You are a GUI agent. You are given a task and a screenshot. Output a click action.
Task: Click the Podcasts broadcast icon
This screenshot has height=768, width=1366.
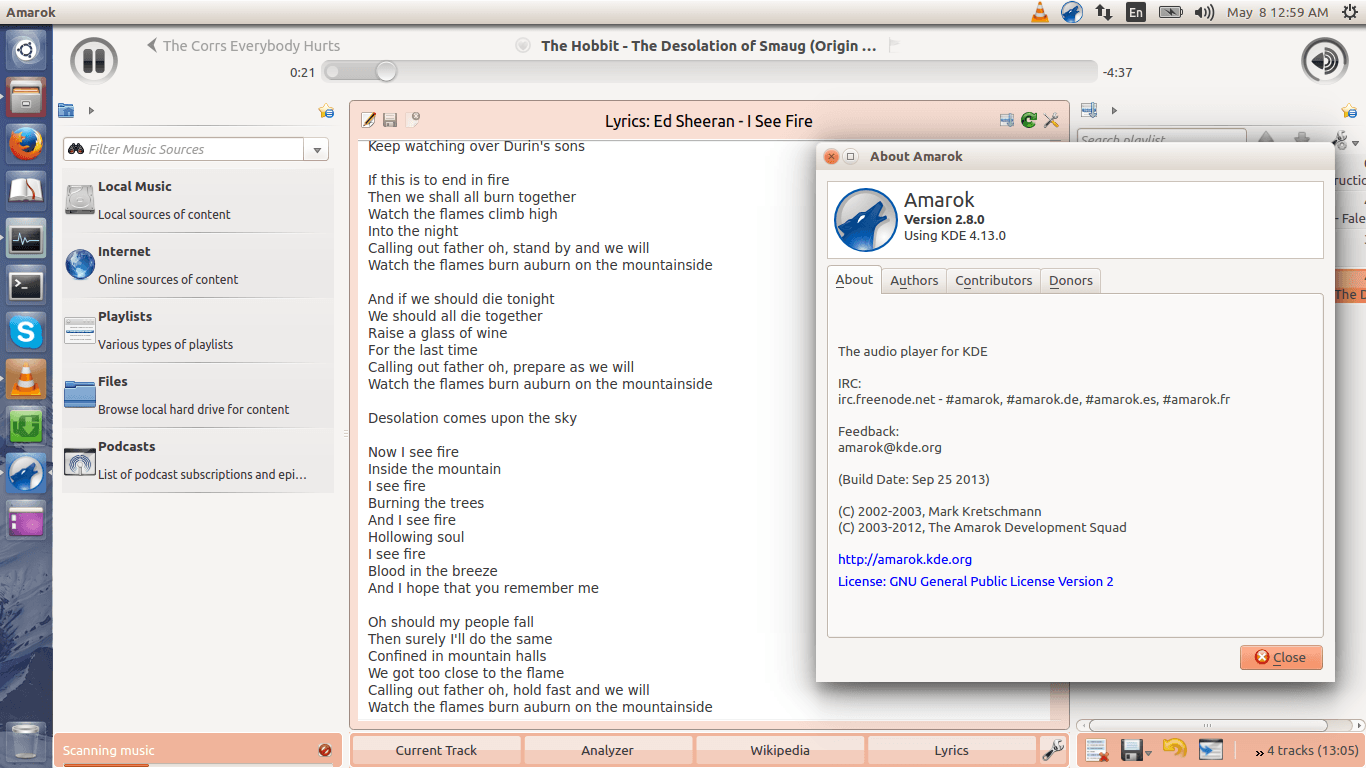tap(80, 461)
